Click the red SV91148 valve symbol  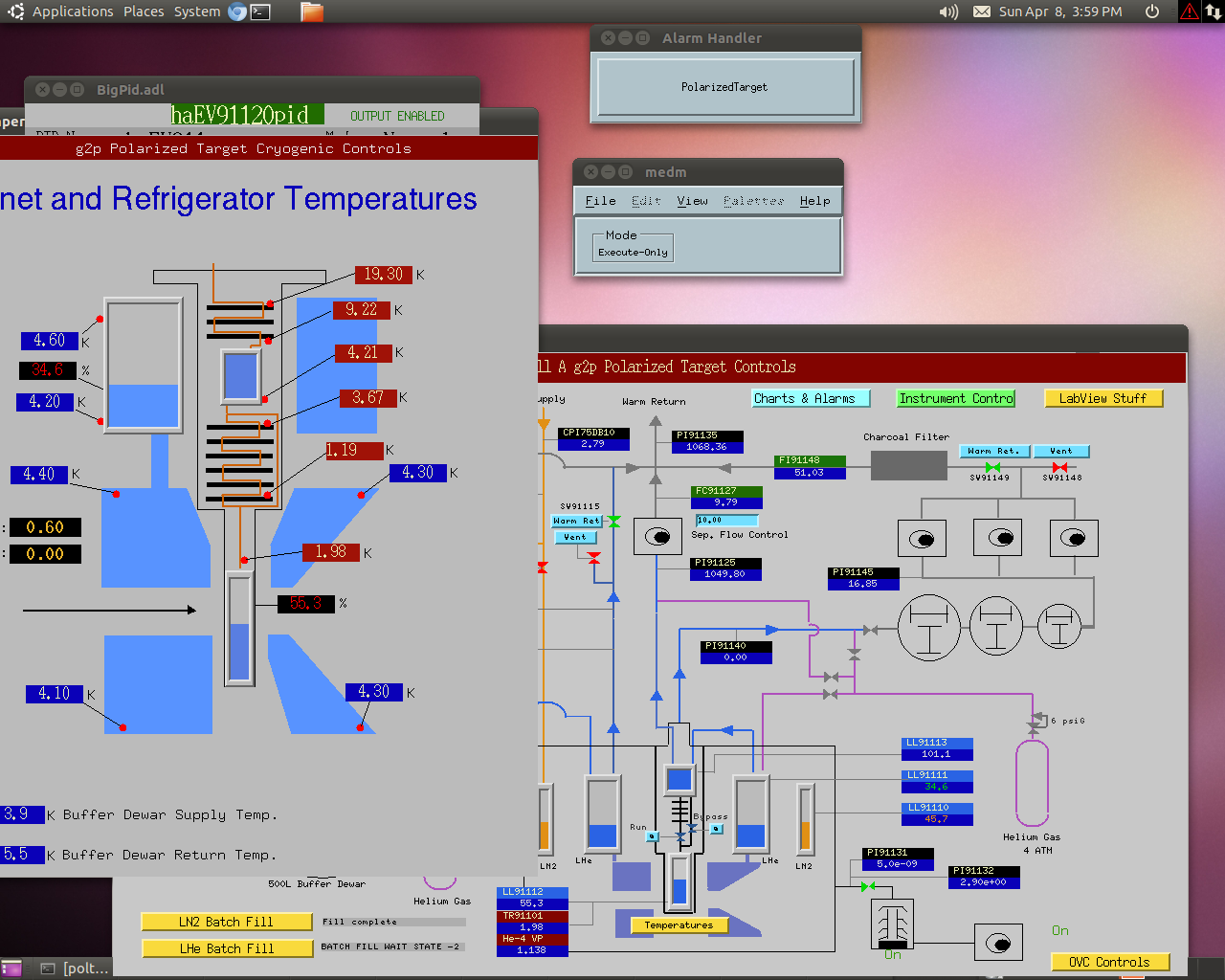pyautogui.click(x=1059, y=467)
